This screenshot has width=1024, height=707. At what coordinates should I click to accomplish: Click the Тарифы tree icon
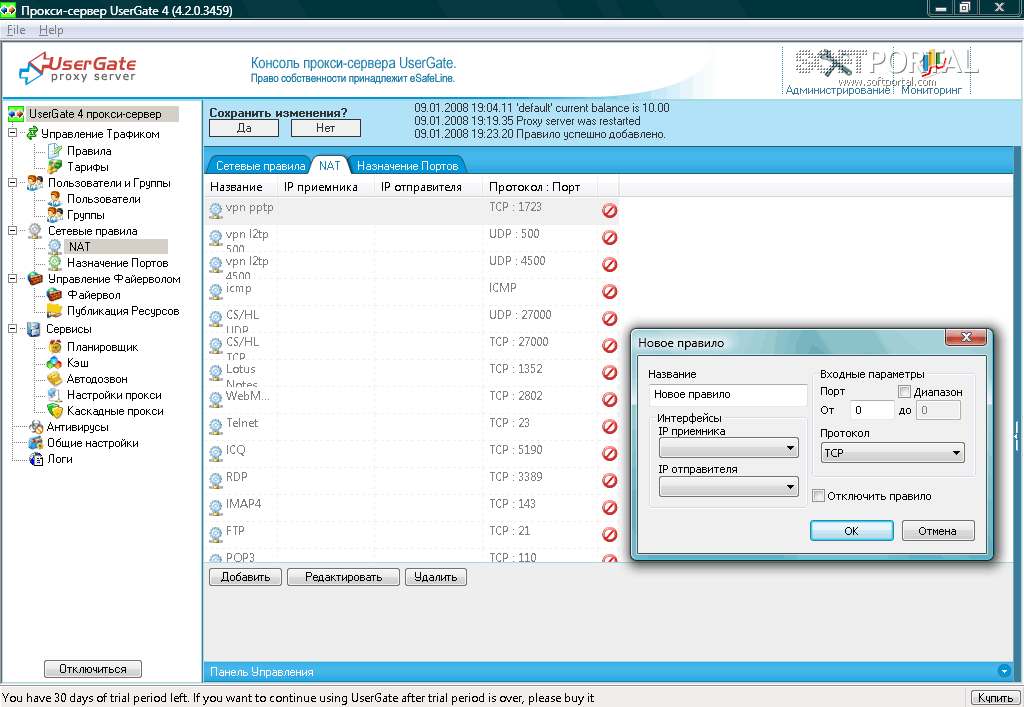click(x=55, y=167)
